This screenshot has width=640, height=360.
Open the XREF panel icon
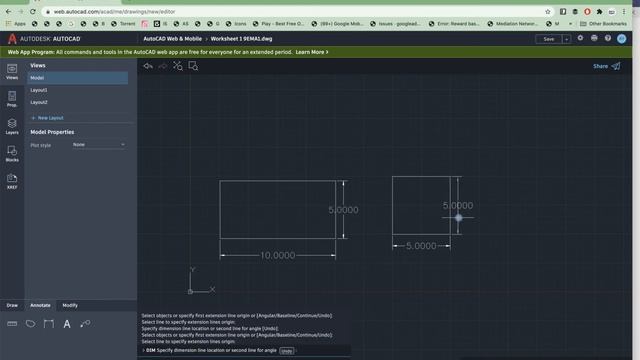(12, 181)
